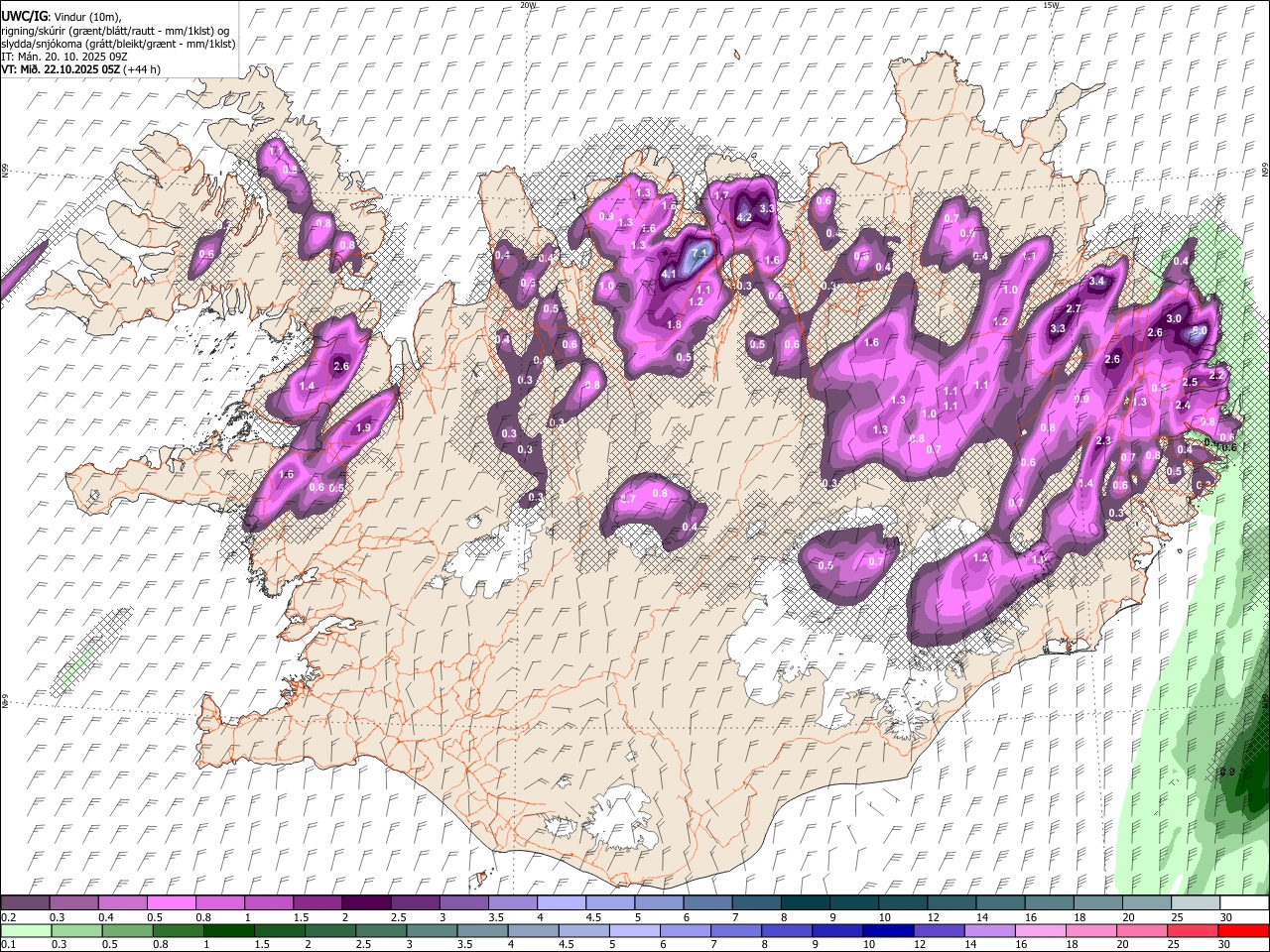Select the 1.9 precipitation value in the west
1270x952 pixels.
363,427
